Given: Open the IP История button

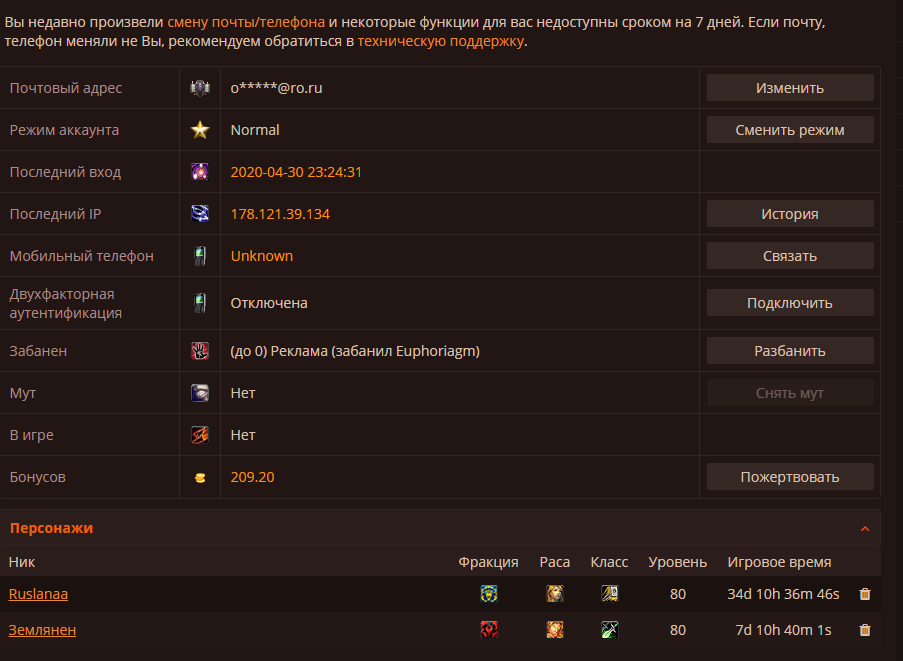Looking at the screenshot, I should pyautogui.click(x=790, y=214).
